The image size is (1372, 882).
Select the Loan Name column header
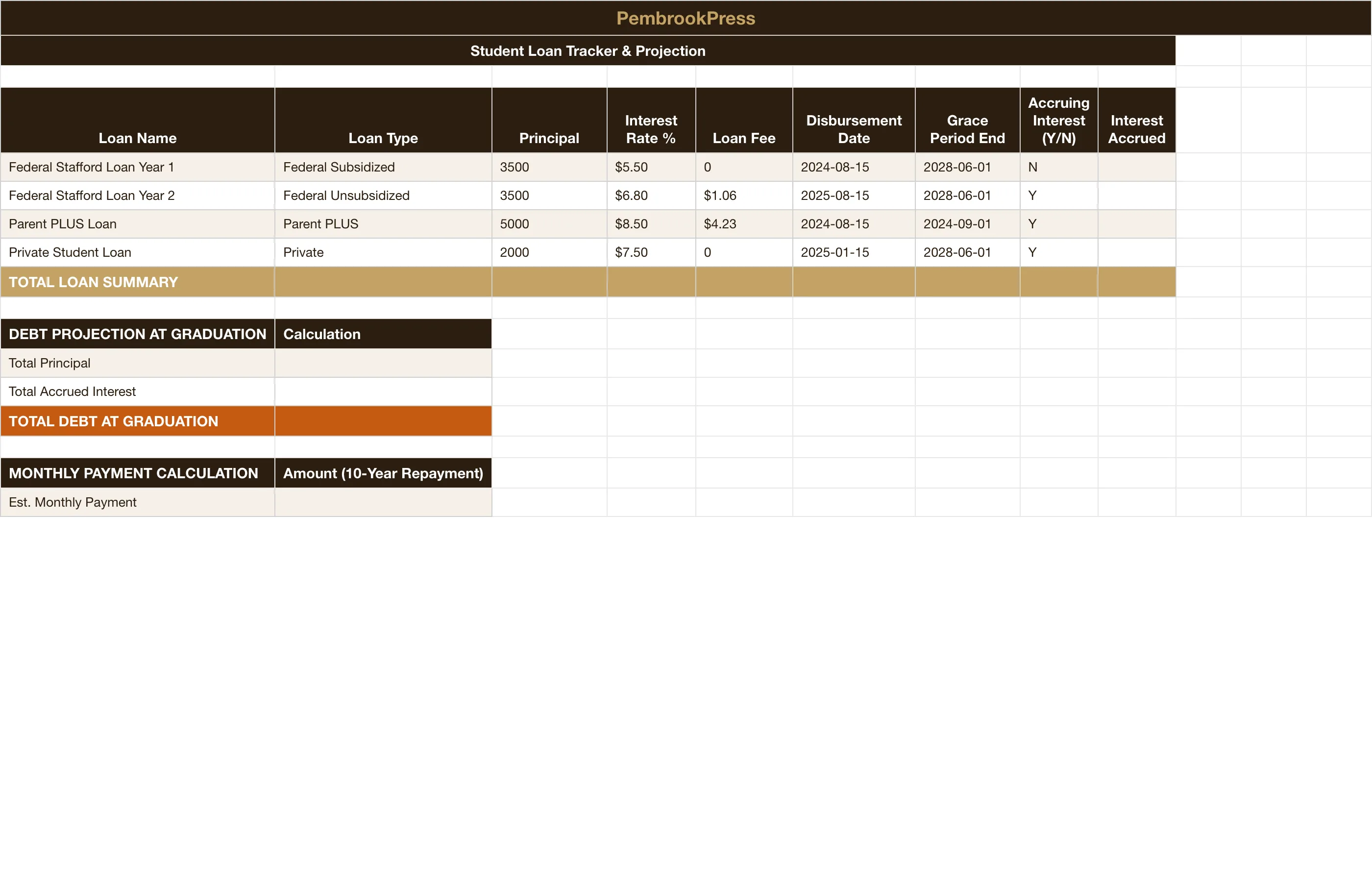click(137, 120)
